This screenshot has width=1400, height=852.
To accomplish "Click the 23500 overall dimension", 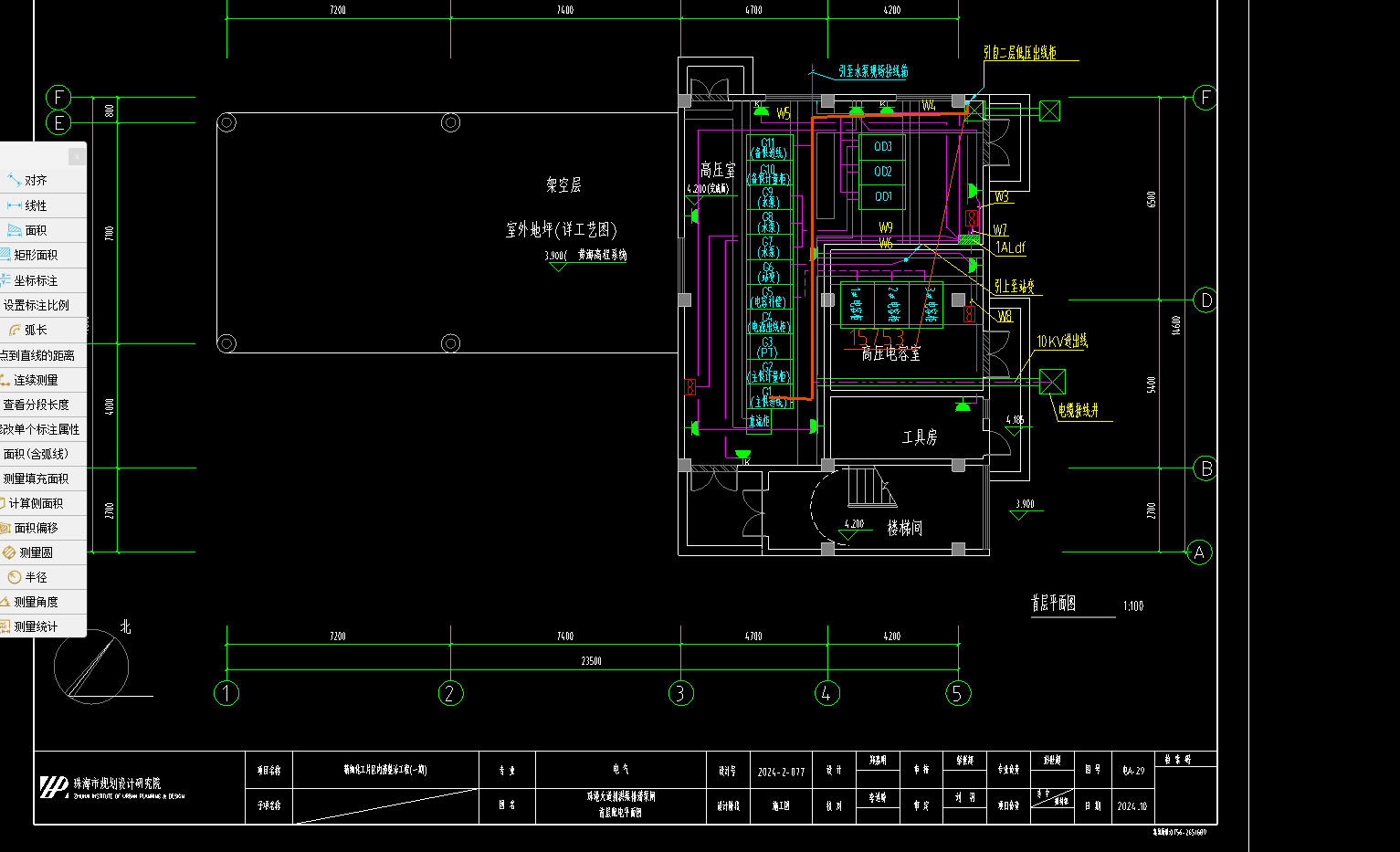I will click(592, 660).
